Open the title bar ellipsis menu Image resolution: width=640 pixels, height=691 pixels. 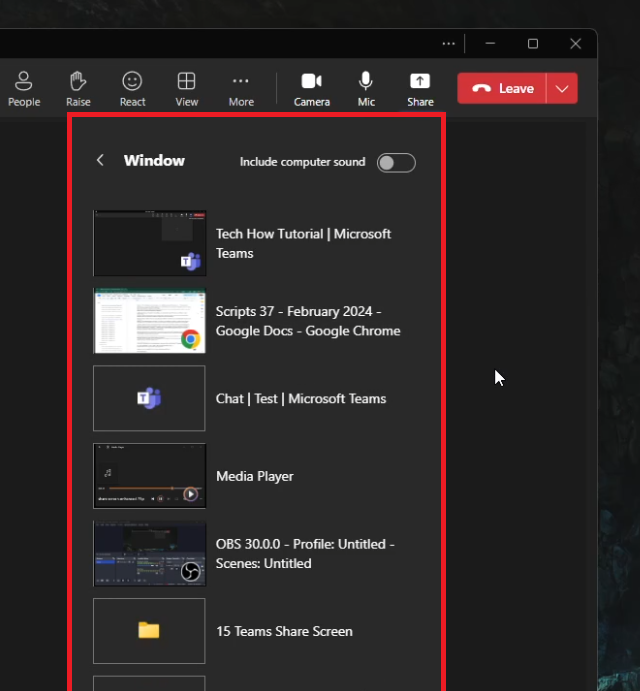448,43
